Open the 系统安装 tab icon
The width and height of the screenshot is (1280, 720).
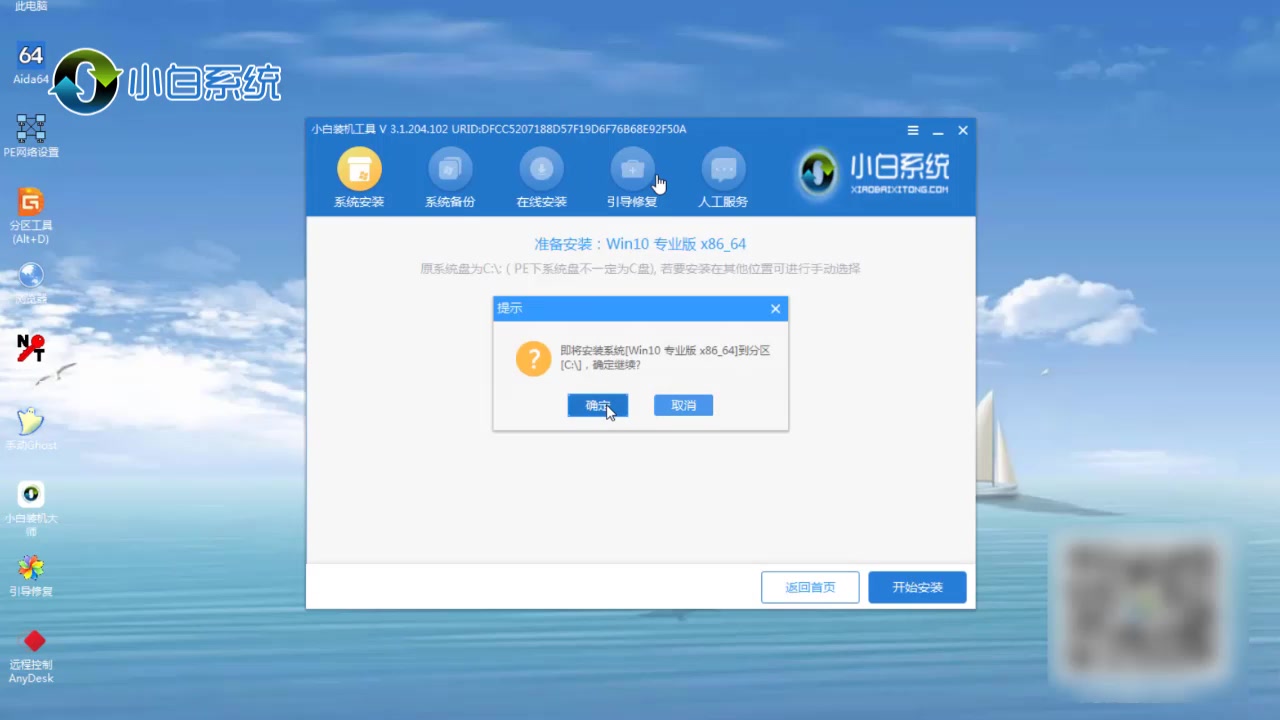tap(359, 169)
